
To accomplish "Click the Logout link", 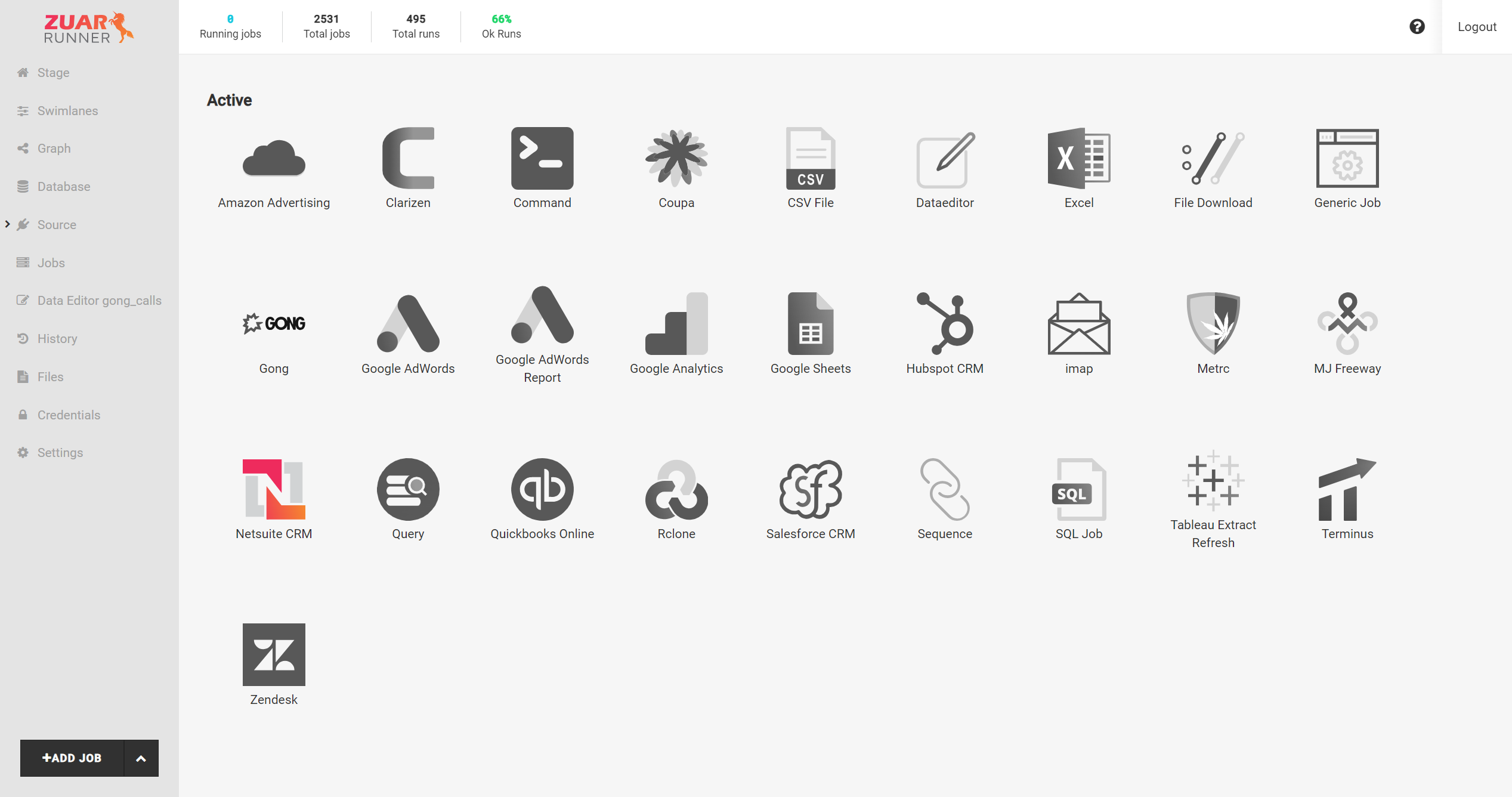I will tap(1476, 26).
